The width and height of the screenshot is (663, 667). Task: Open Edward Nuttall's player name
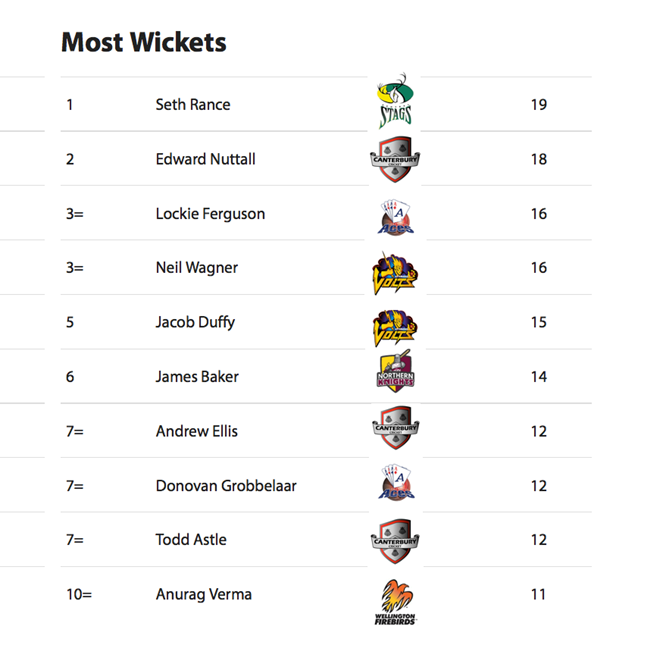(x=205, y=159)
